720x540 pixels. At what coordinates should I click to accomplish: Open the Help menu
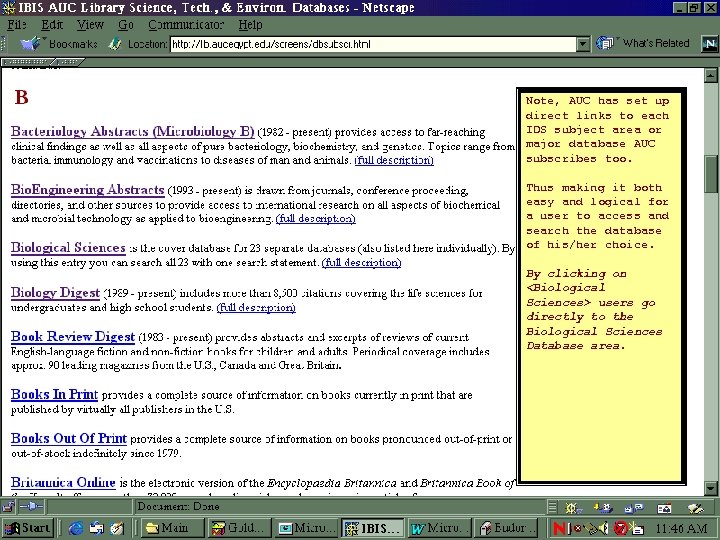(250, 25)
